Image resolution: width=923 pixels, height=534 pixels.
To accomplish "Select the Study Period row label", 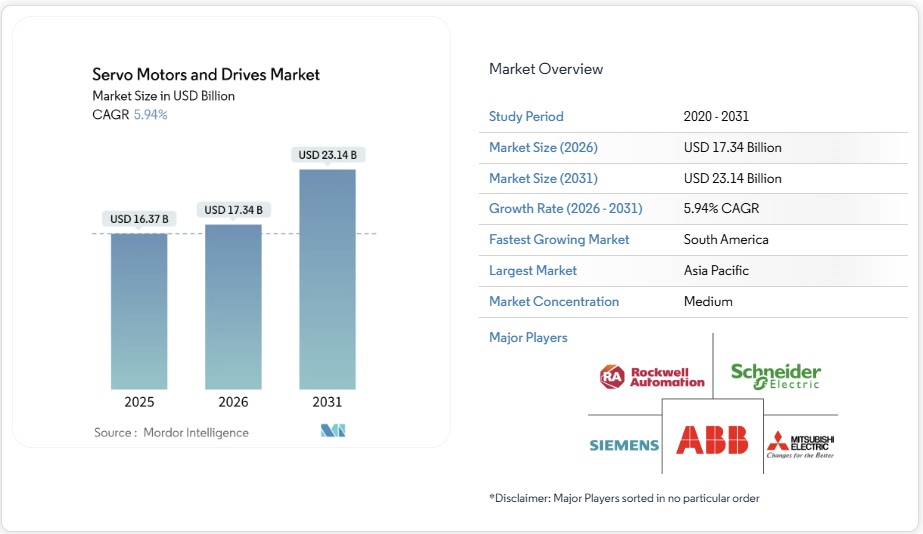I will click(x=526, y=116).
